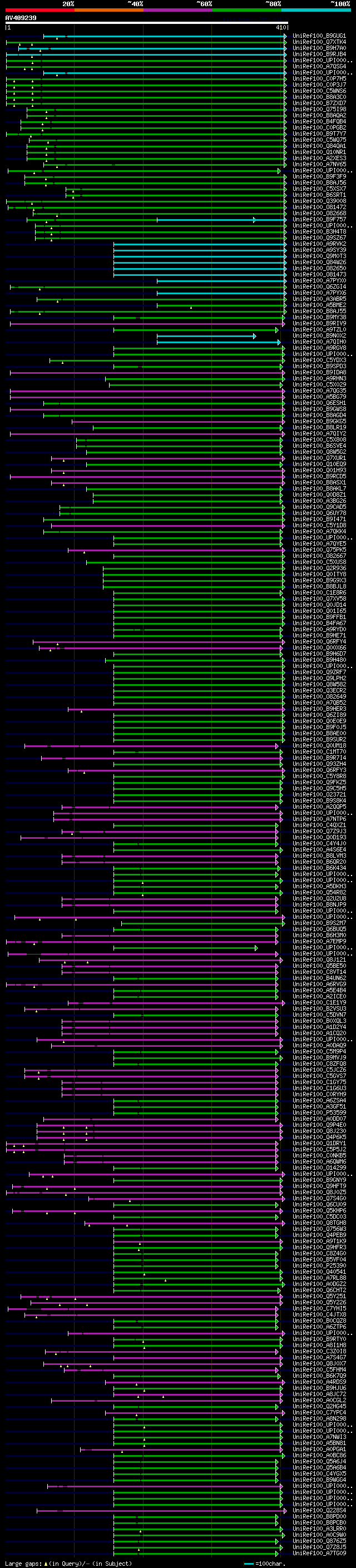Select hit label UniRef100_C3Z018
Screen dimensions: 356x1568
click(319, 1351)
